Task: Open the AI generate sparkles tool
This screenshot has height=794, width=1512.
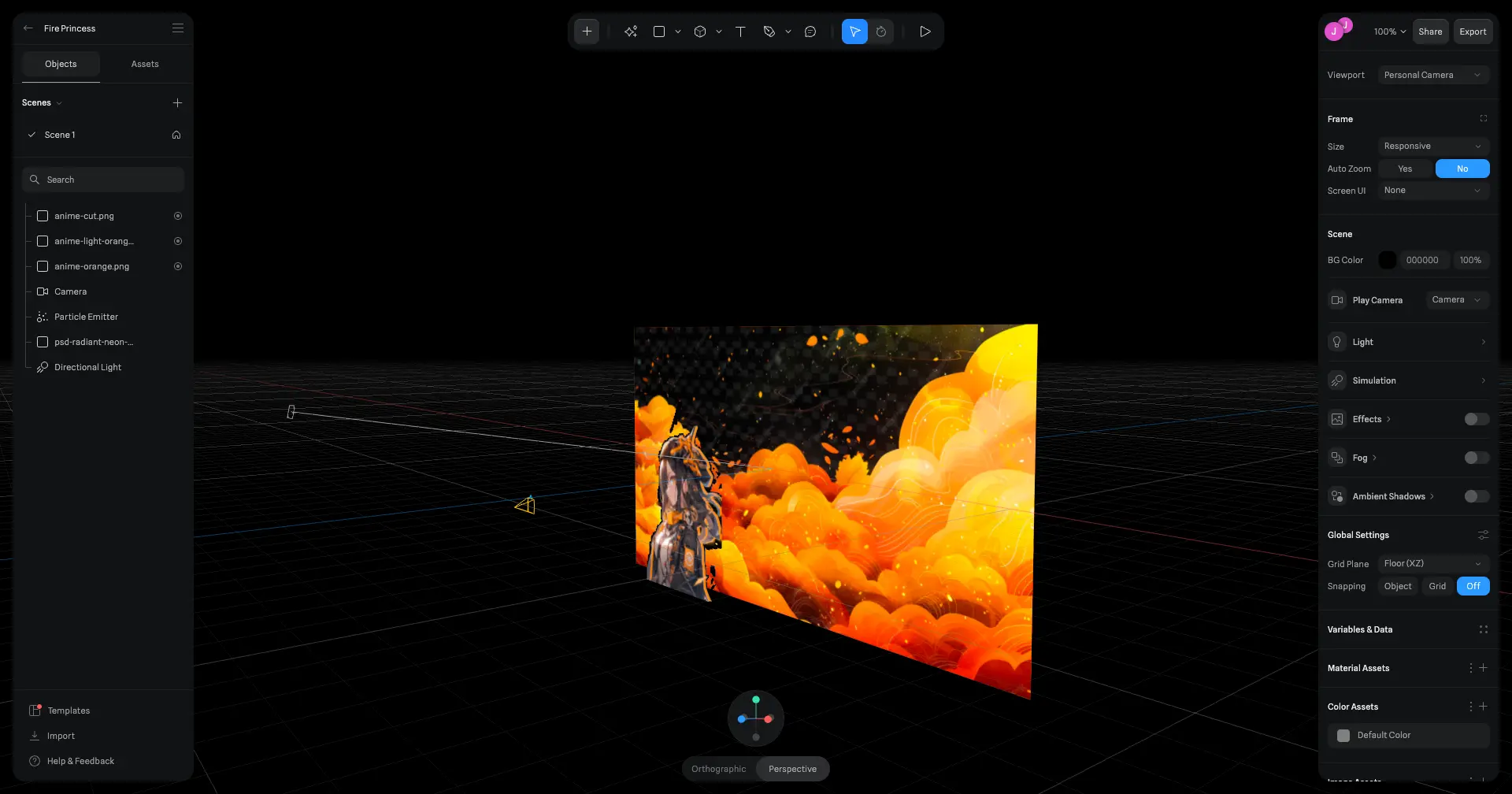Action: click(x=631, y=32)
